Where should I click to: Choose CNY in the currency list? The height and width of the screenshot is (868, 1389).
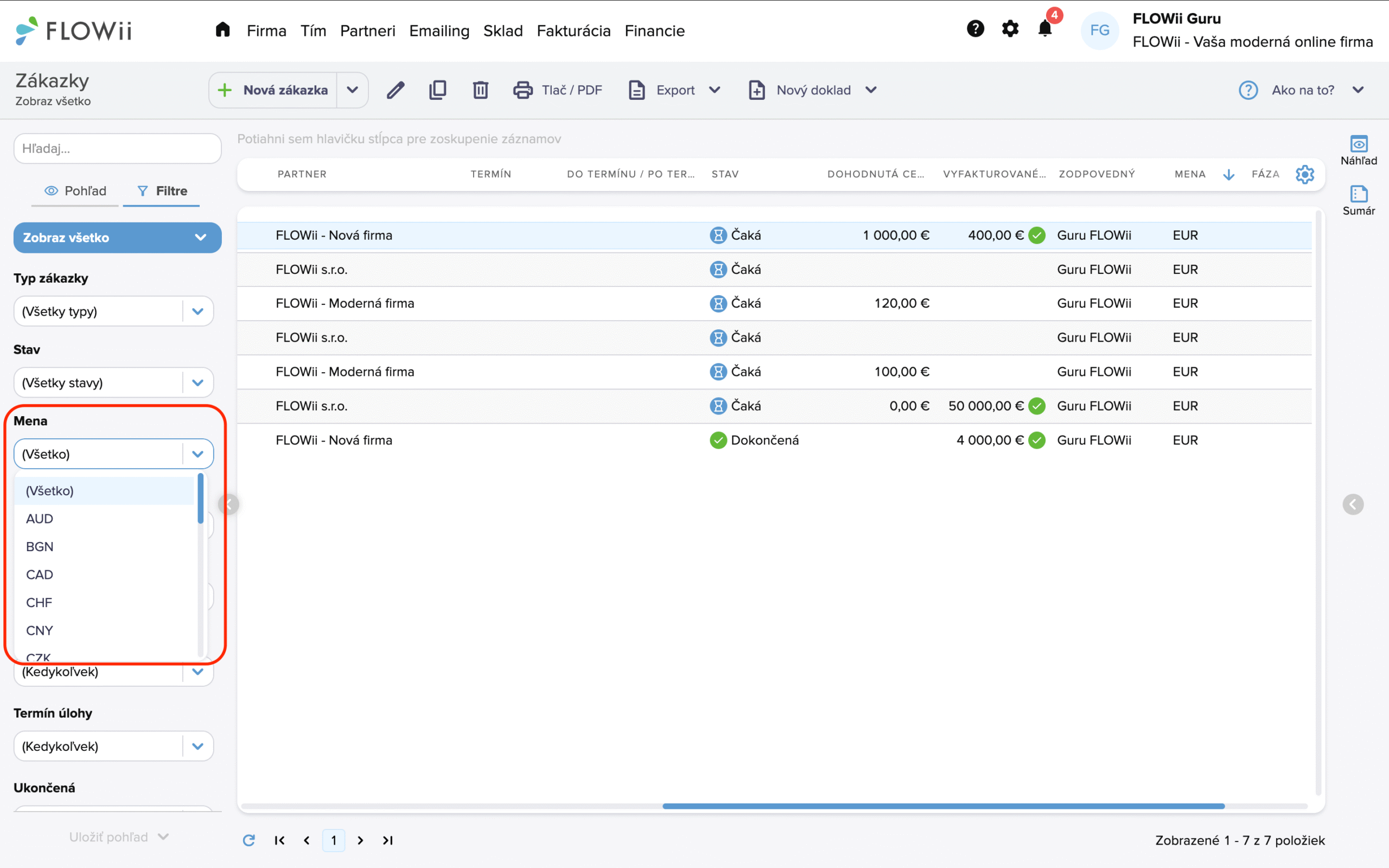coord(105,630)
